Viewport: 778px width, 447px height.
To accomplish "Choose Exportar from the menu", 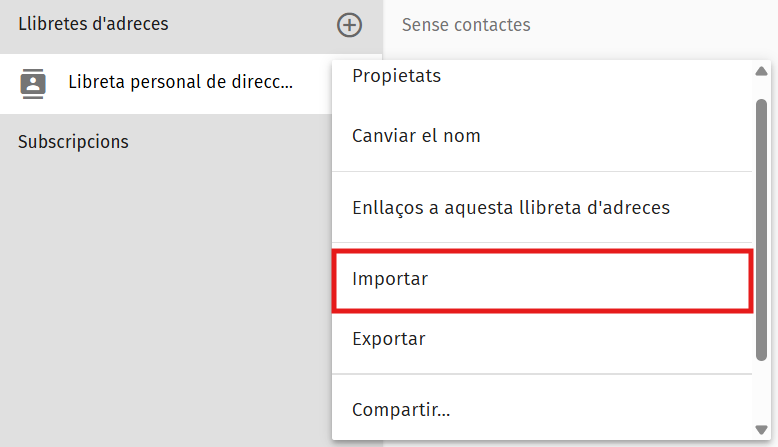I will [542, 339].
